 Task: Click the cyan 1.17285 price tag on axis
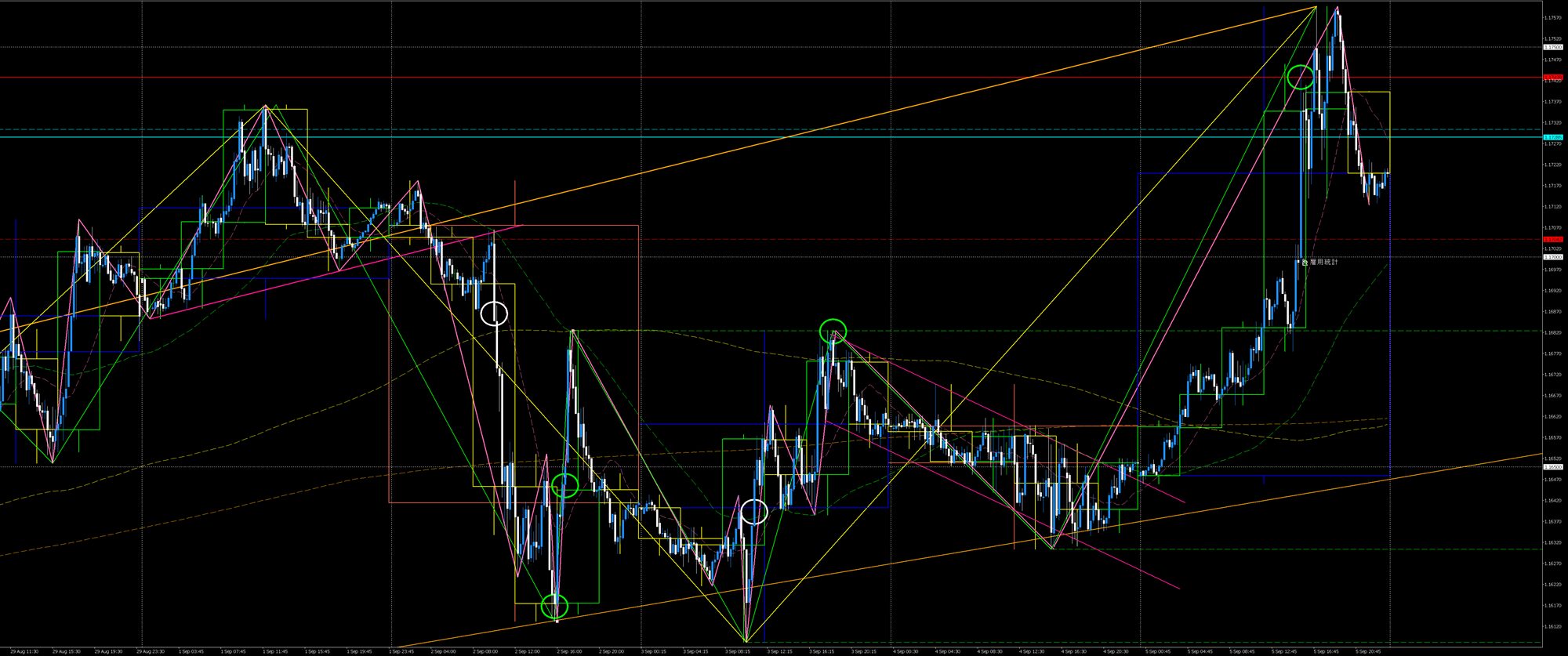point(1552,137)
